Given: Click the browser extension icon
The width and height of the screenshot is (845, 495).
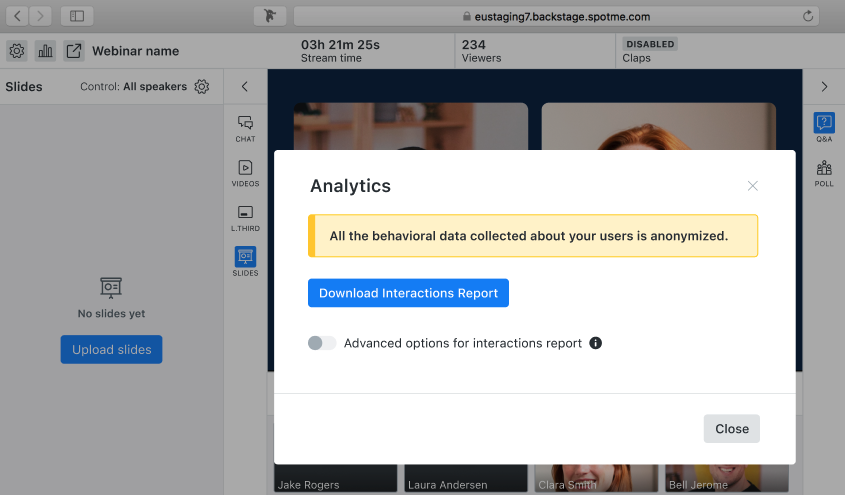Looking at the screenshot, I should click(x=270, y=16).
